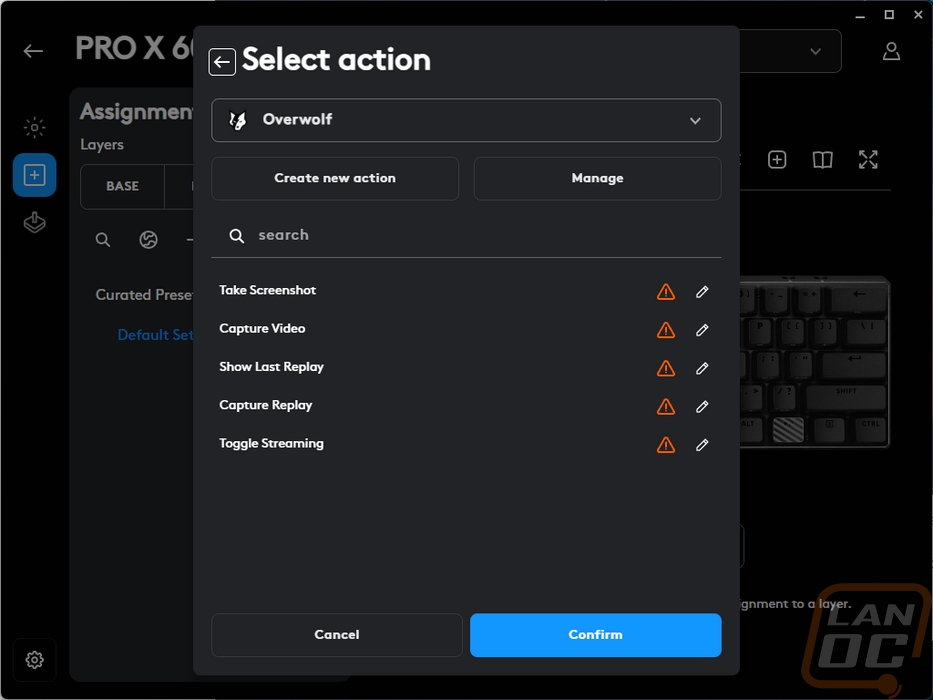Open the settings gear in sidebar
The width and height of the screenshot is (933, 700).
(x=35, y=660)
